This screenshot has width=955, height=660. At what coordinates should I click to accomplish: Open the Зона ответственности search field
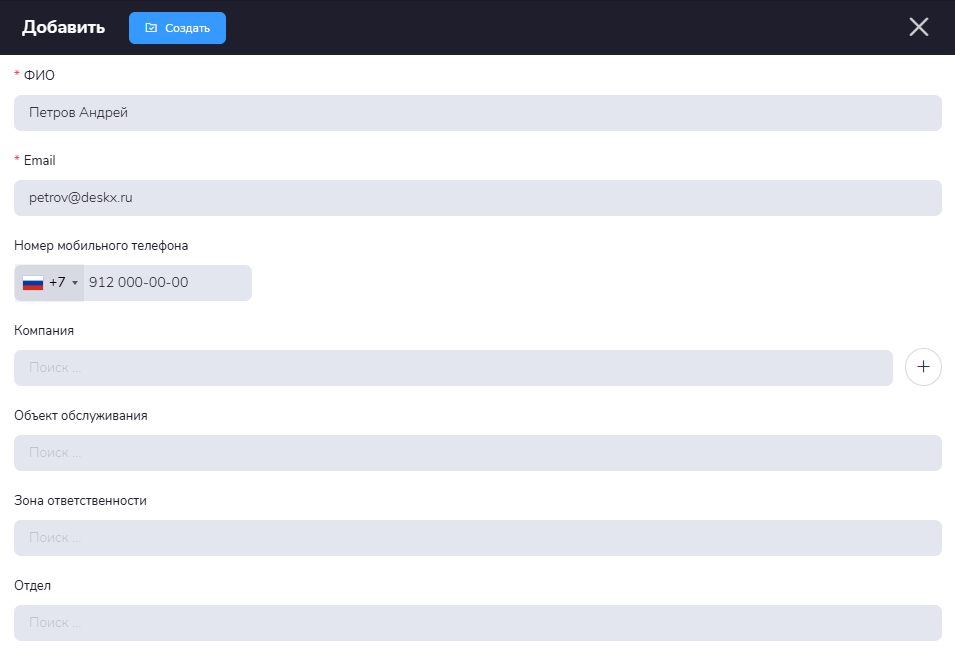click(x=477, y=538)
